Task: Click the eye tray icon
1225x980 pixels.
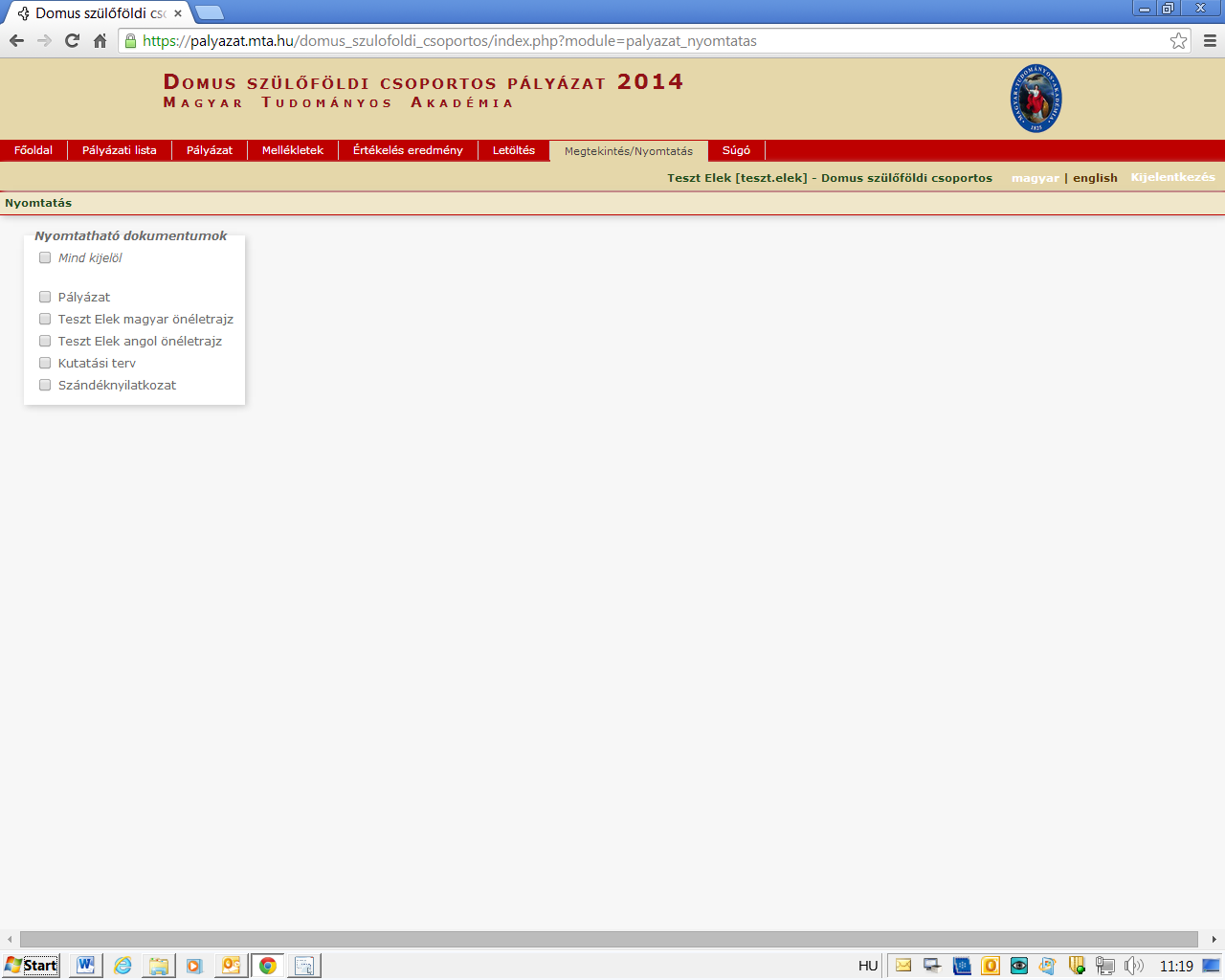Action: (x=1019, y=965)
